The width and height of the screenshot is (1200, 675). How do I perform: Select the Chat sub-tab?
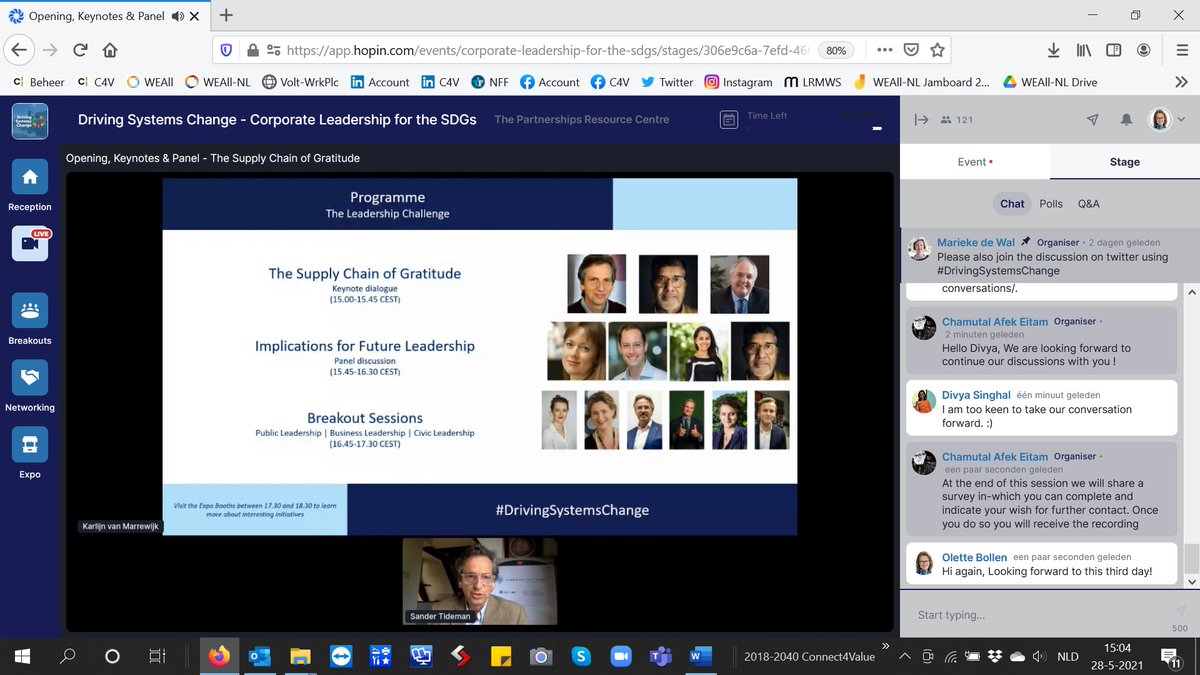1012,203
